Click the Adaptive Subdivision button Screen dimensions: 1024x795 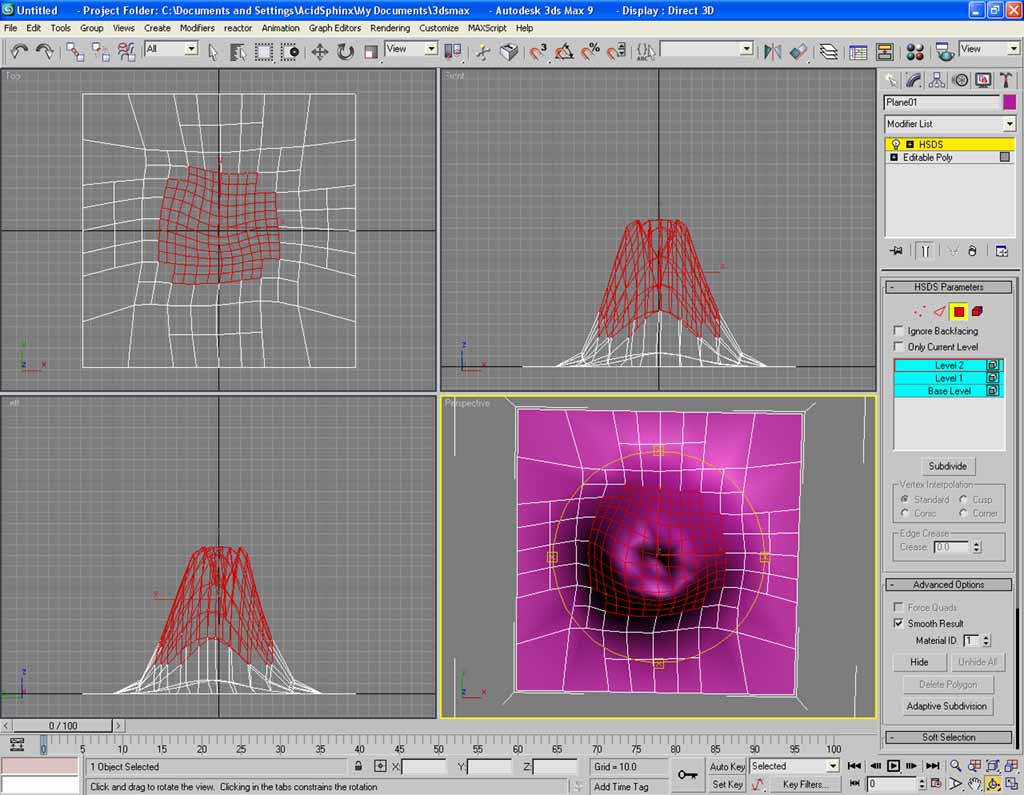pos(947,706)
